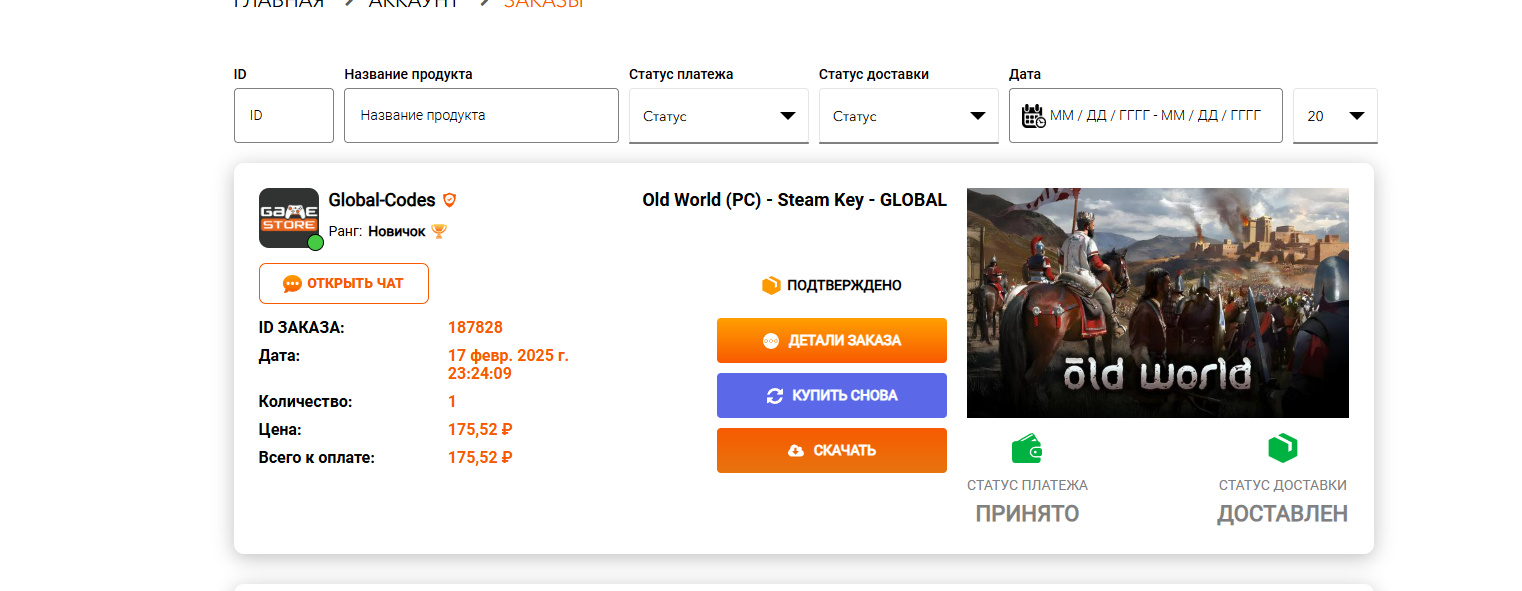Click the КУПИТЬ СНОВА button
1522x591 pixels.
coord(832,395)
